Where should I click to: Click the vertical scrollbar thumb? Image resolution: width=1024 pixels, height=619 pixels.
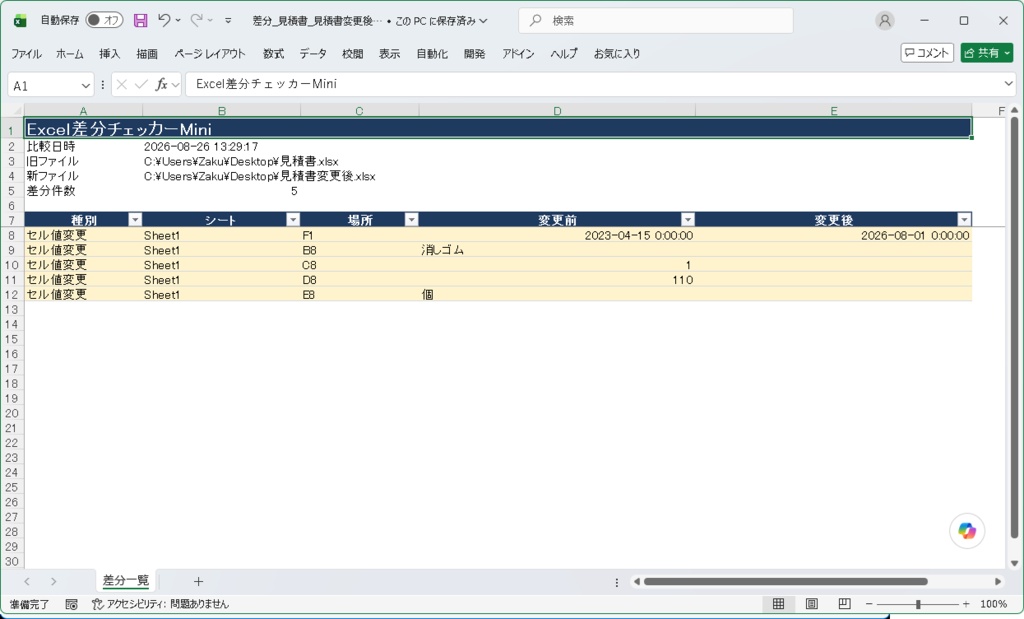1014,327
